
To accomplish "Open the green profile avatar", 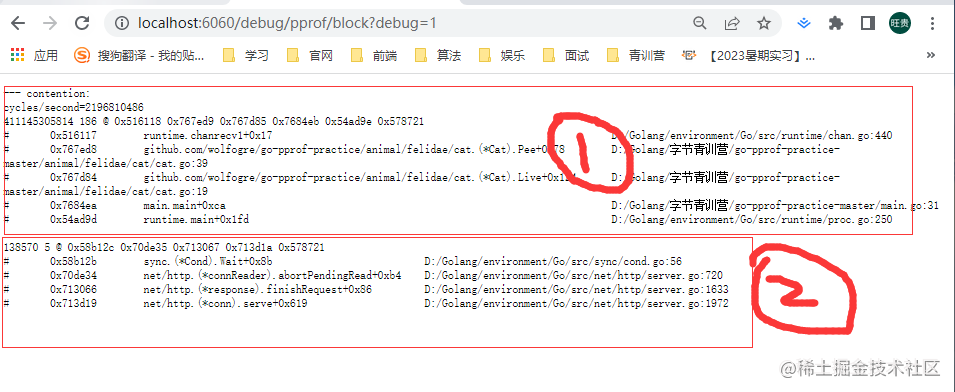I will click(x=900, y=24).
